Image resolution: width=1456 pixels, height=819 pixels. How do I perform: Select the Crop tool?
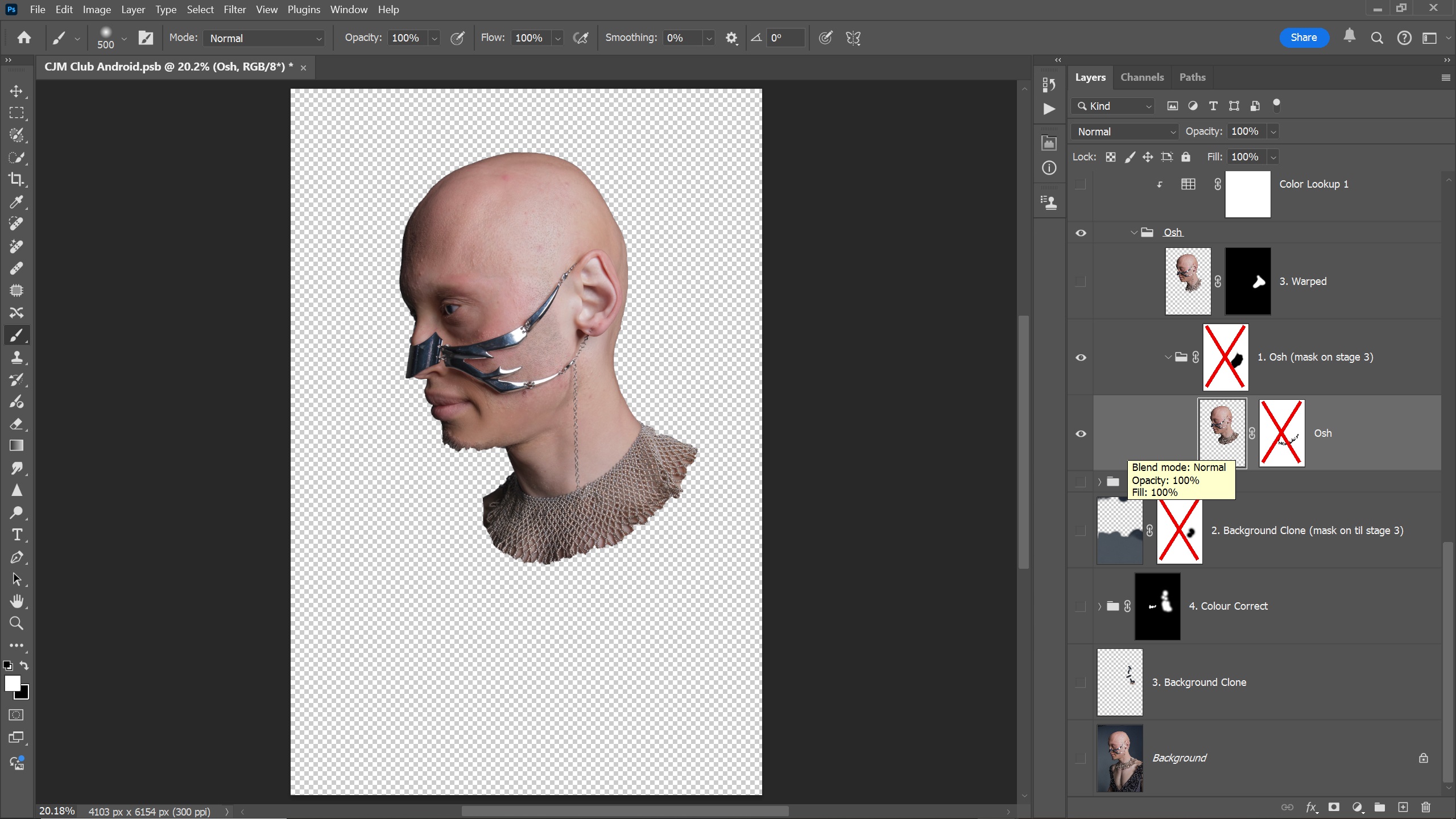pyautogui.click(x=16, y=180)
